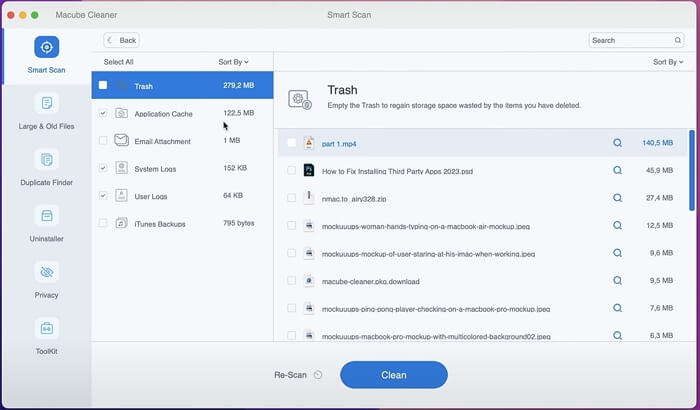Click the file list scrollbar

point(692,170)
